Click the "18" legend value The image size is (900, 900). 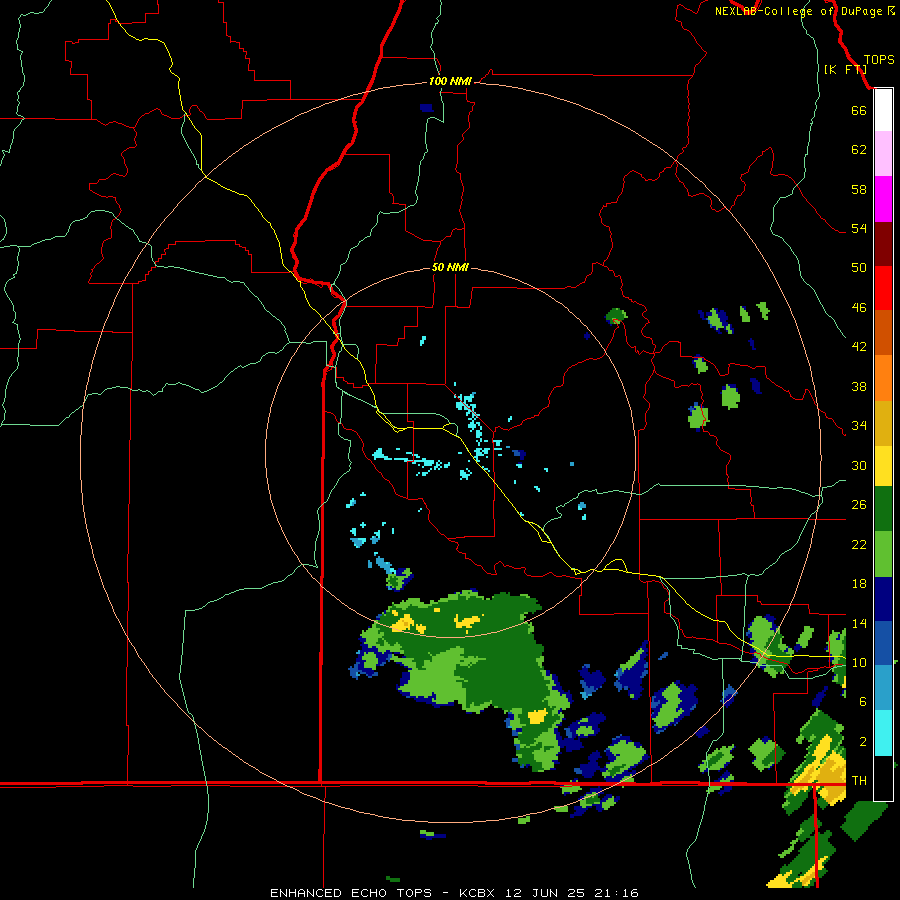tap(859, 584)
